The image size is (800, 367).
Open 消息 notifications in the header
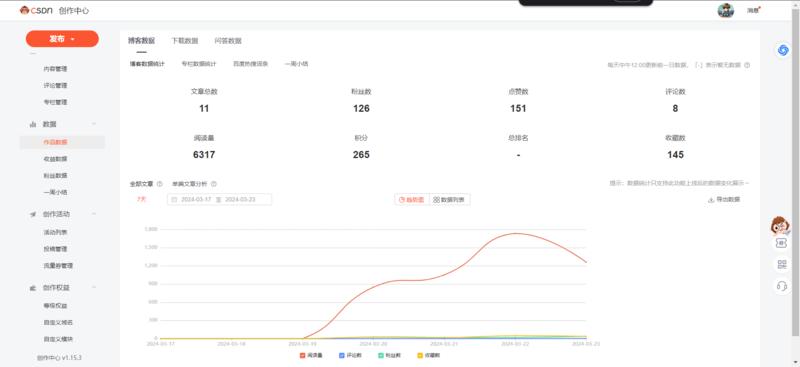click(753, 10)
